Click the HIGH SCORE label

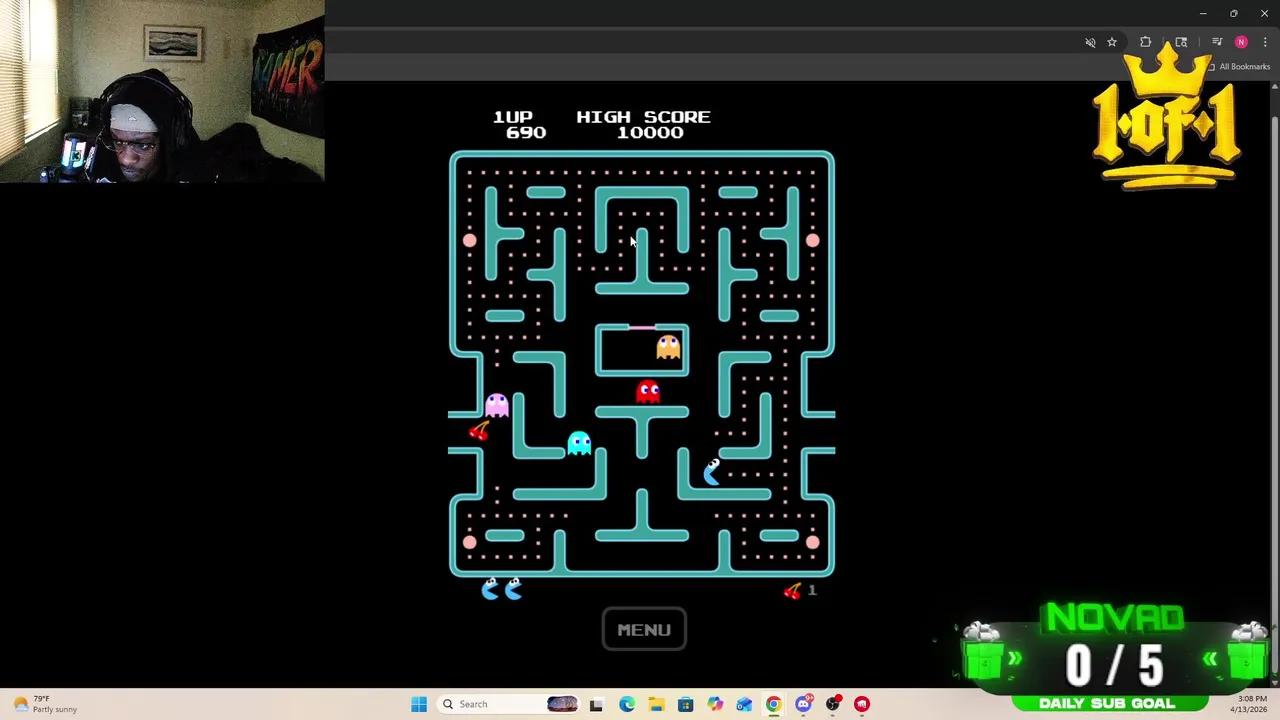point(643,117)
